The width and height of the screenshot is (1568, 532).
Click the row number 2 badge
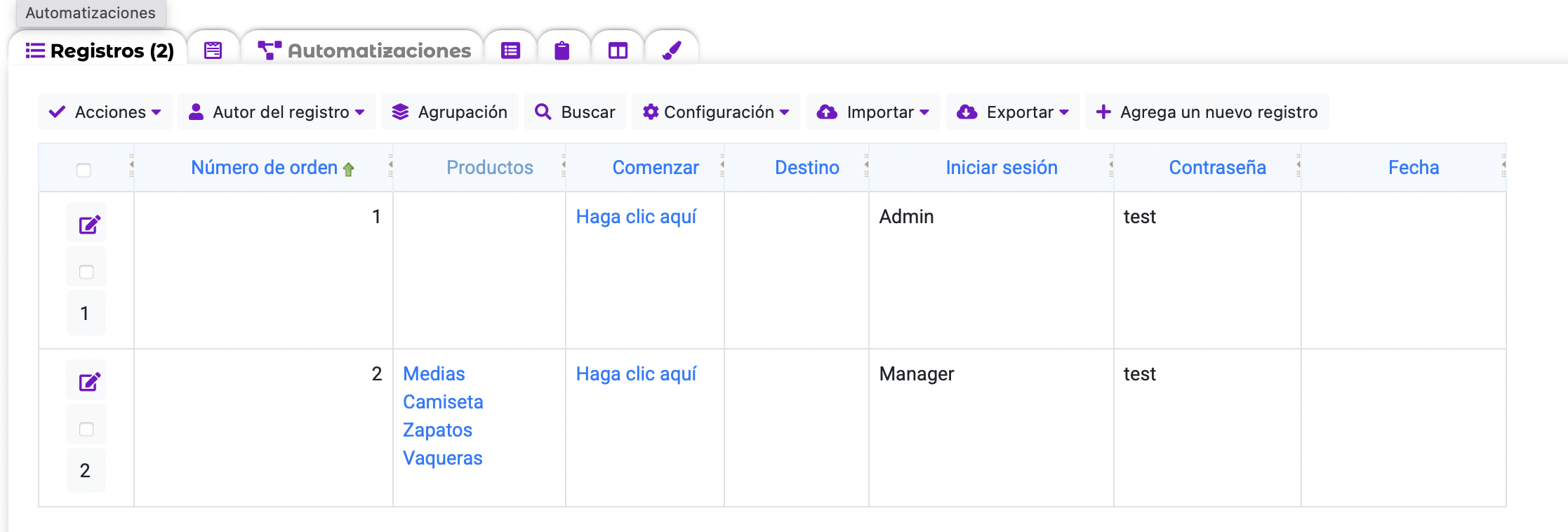point(85,470)
